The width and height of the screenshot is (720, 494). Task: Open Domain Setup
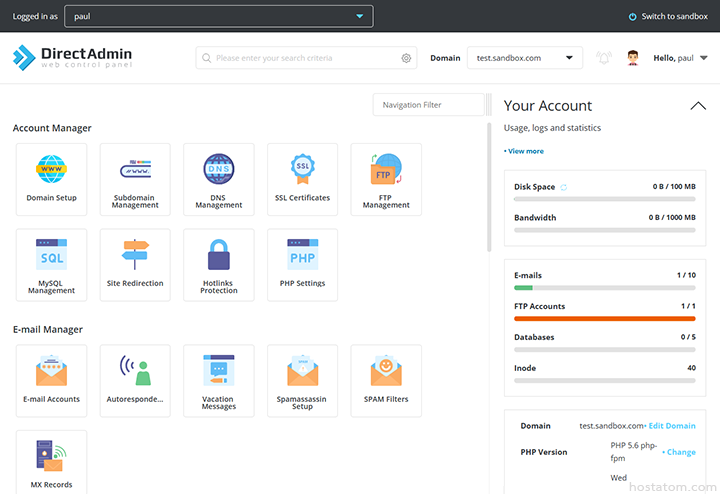click(x=51, y=179)
